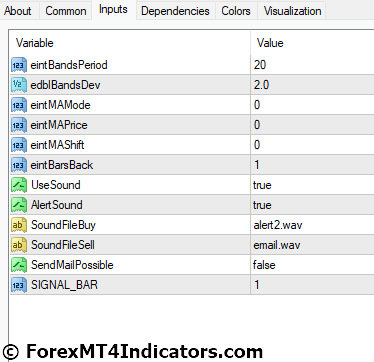
Task: Edit the edblBandsDev value 2.0
Action: (312, 85)
